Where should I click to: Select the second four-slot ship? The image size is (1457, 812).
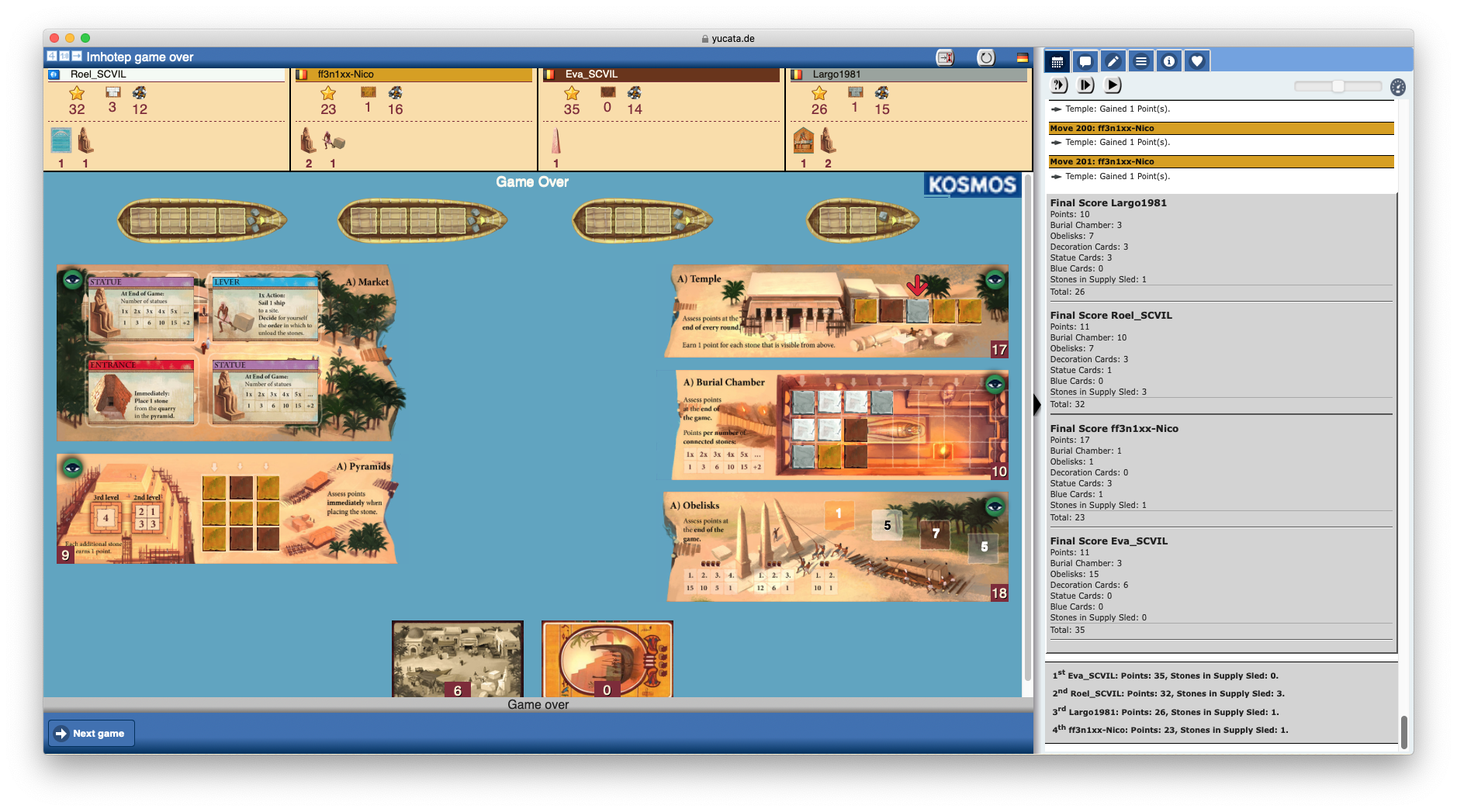pyautogui.click(x=422, y=221)
